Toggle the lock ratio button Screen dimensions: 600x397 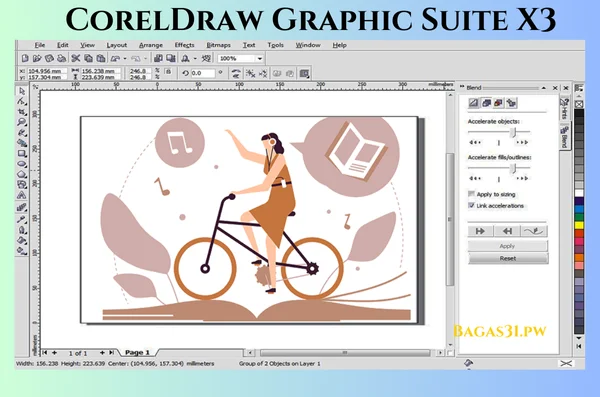168,71
